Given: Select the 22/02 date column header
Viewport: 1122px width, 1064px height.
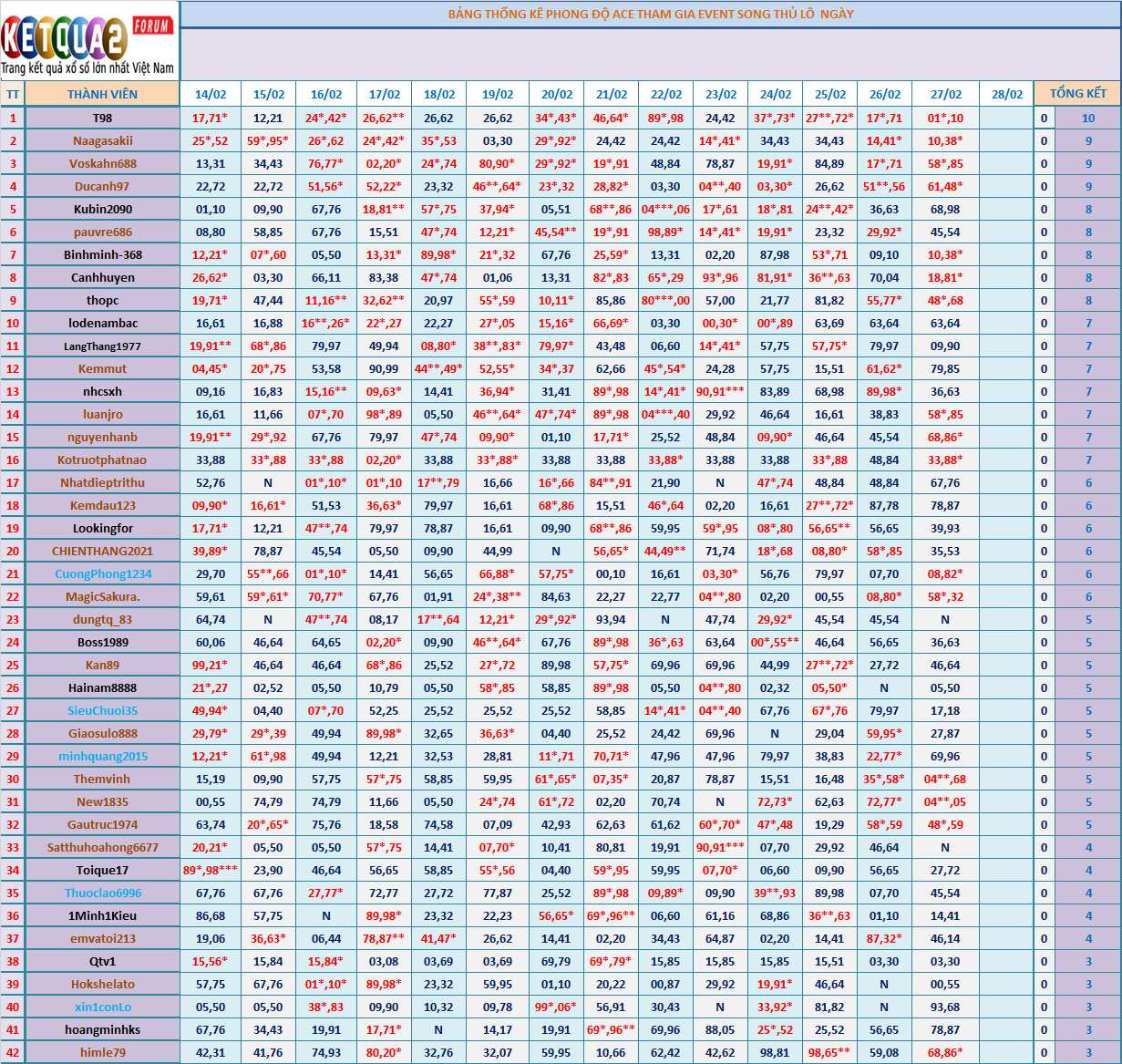Looking at the screenshot, I should click(x=665, y=94).
